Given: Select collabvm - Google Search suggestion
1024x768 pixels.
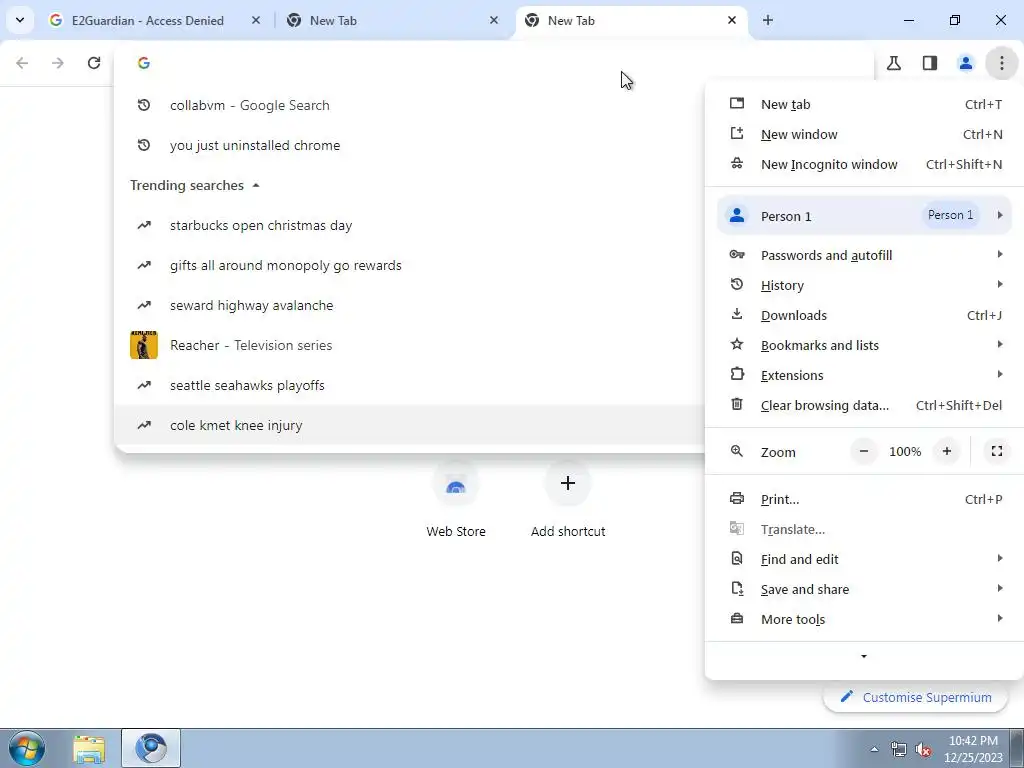Looking at the screenshot, I should [x=410, y=105].
